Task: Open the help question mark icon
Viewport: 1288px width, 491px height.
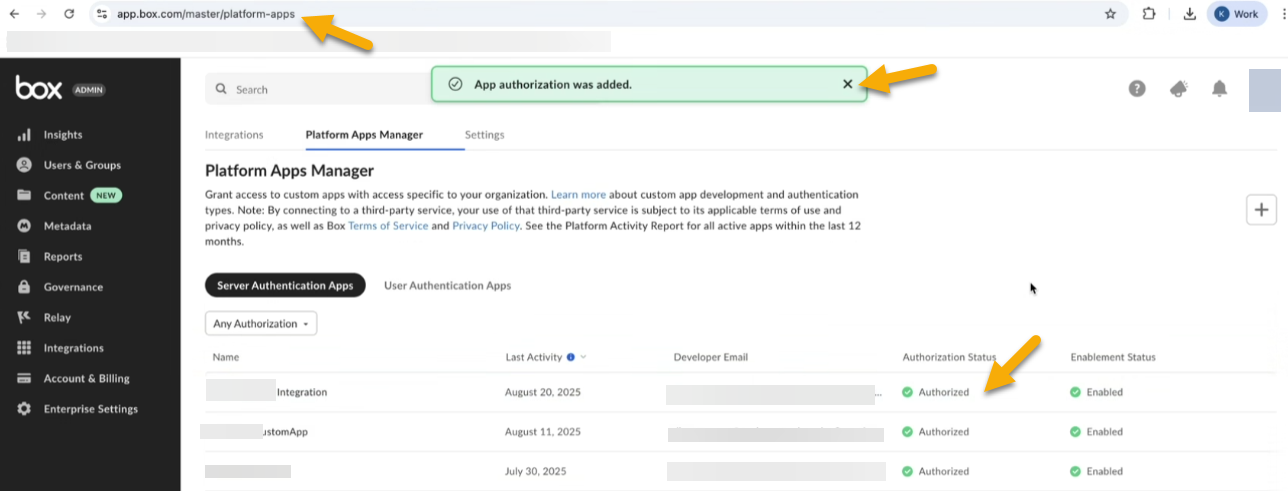Action: [x=1137, y=88]
